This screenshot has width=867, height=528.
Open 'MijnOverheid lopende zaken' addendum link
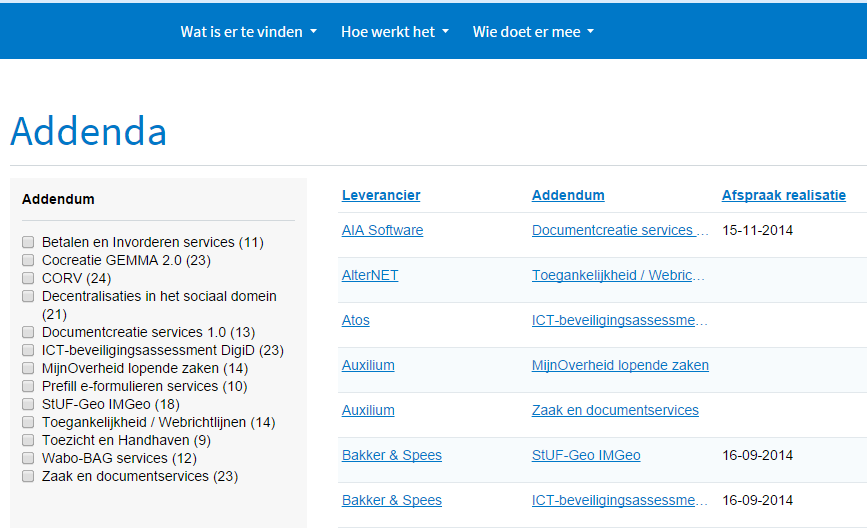click(x=620, y=365)
